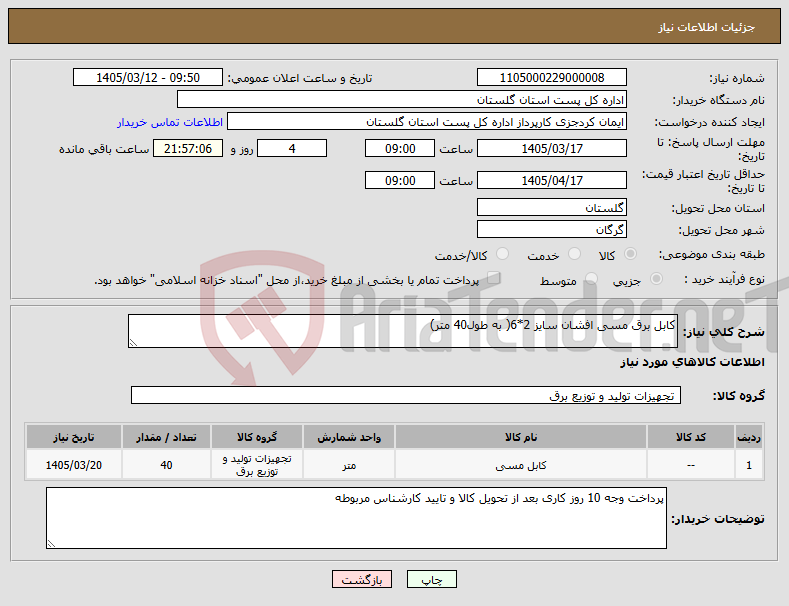This screenshot has height=606, width=789.
Task: Click the گروه کالا field تجهیزات تولید و توزیع برق
Action: click(x=406, y=396)
